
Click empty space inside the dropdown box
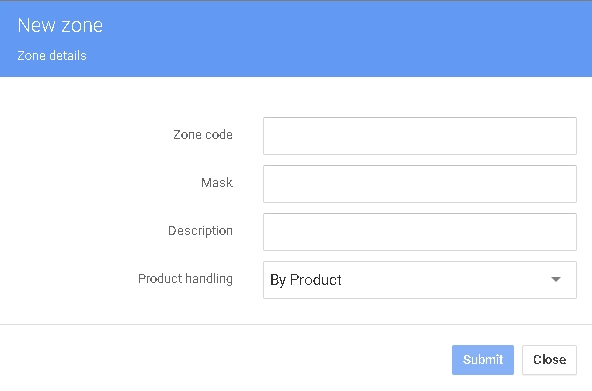pyautogui.click(x=446, y=280)
